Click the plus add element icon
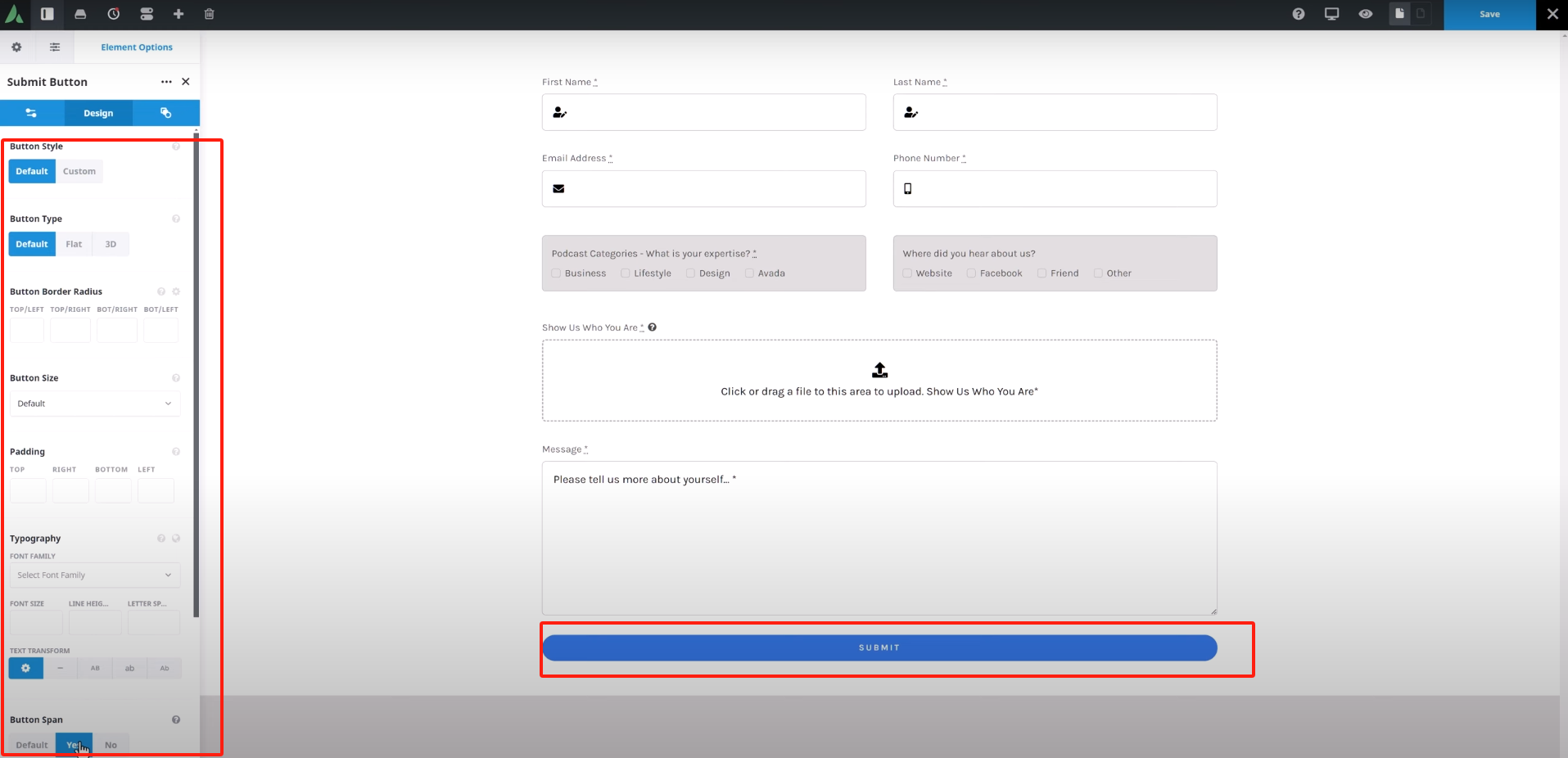 pos(178,14)
